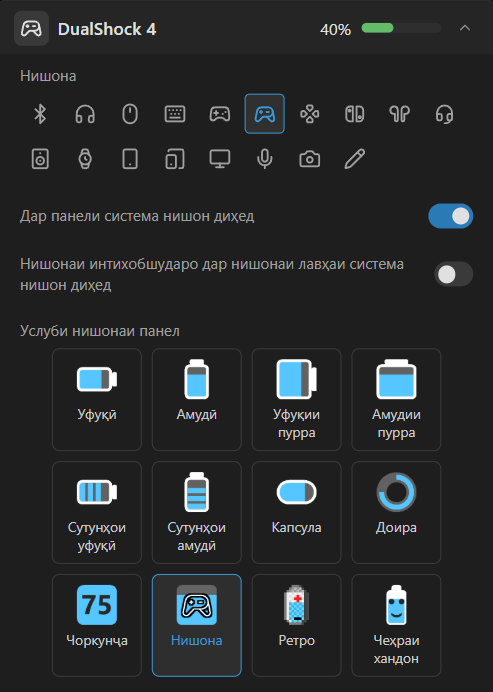Image resolution: width=493 pixels, height=692 pixels.
Task: Select the Уфуқӣ battery style
Action: [x=97, y=399]
